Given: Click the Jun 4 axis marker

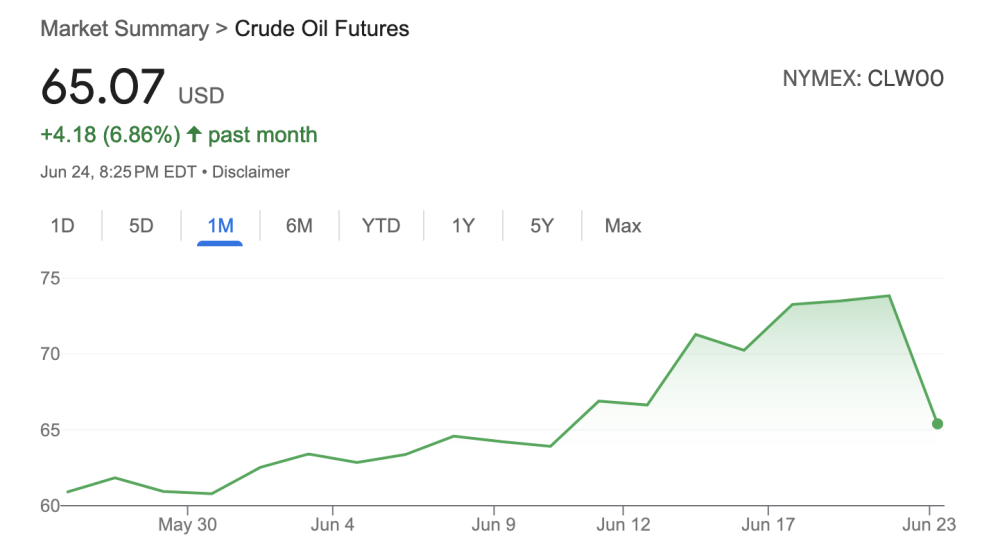Looking at the screenshot, I should [x=332, y=524].
